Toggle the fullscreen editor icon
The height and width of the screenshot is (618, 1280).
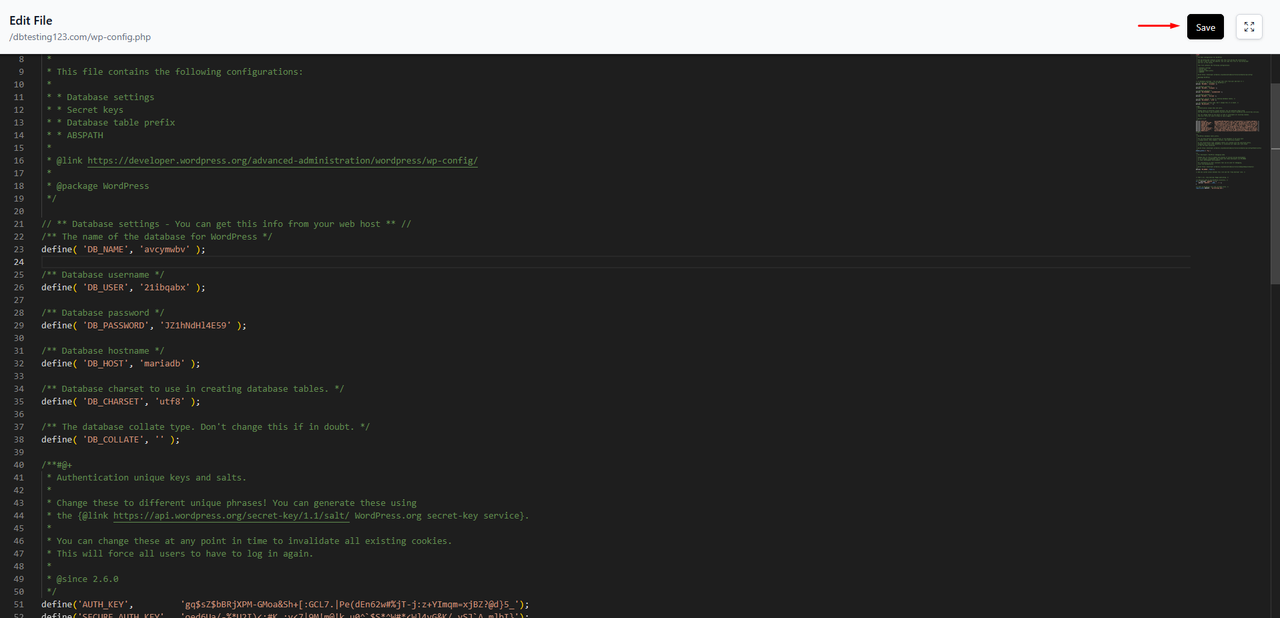tap(1249, 27)
